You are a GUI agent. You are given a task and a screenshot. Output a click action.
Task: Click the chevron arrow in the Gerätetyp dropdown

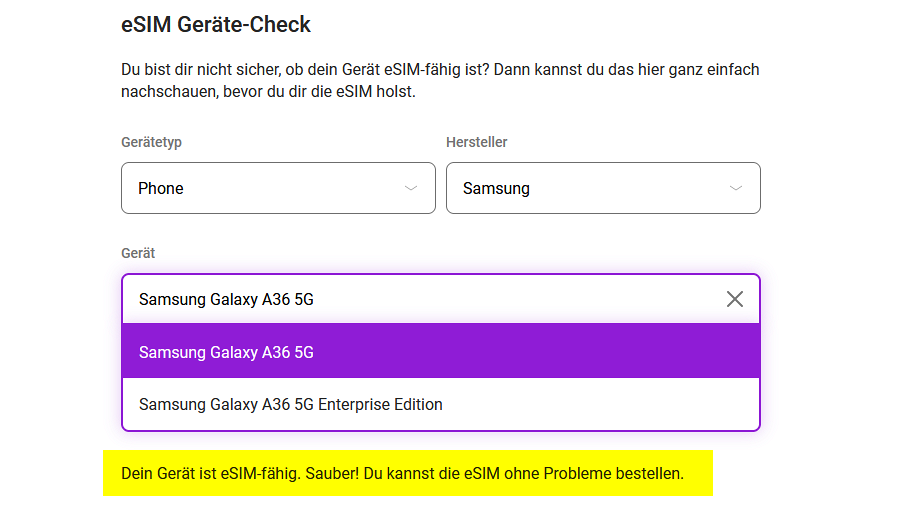[410, 188]
